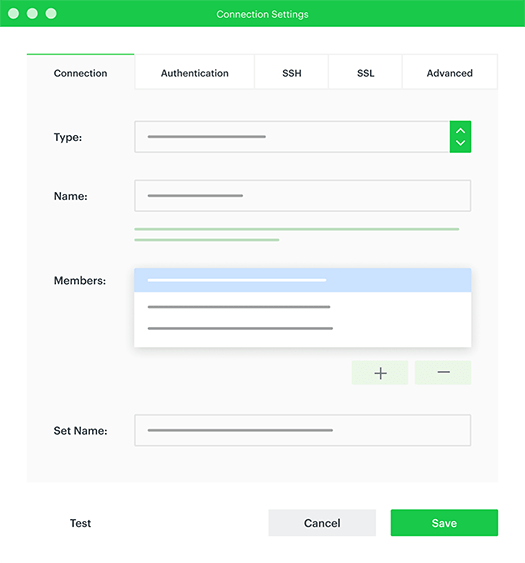The image size is (525, 563).
Task: Switch to the Authentication tab
Action: 195,73
